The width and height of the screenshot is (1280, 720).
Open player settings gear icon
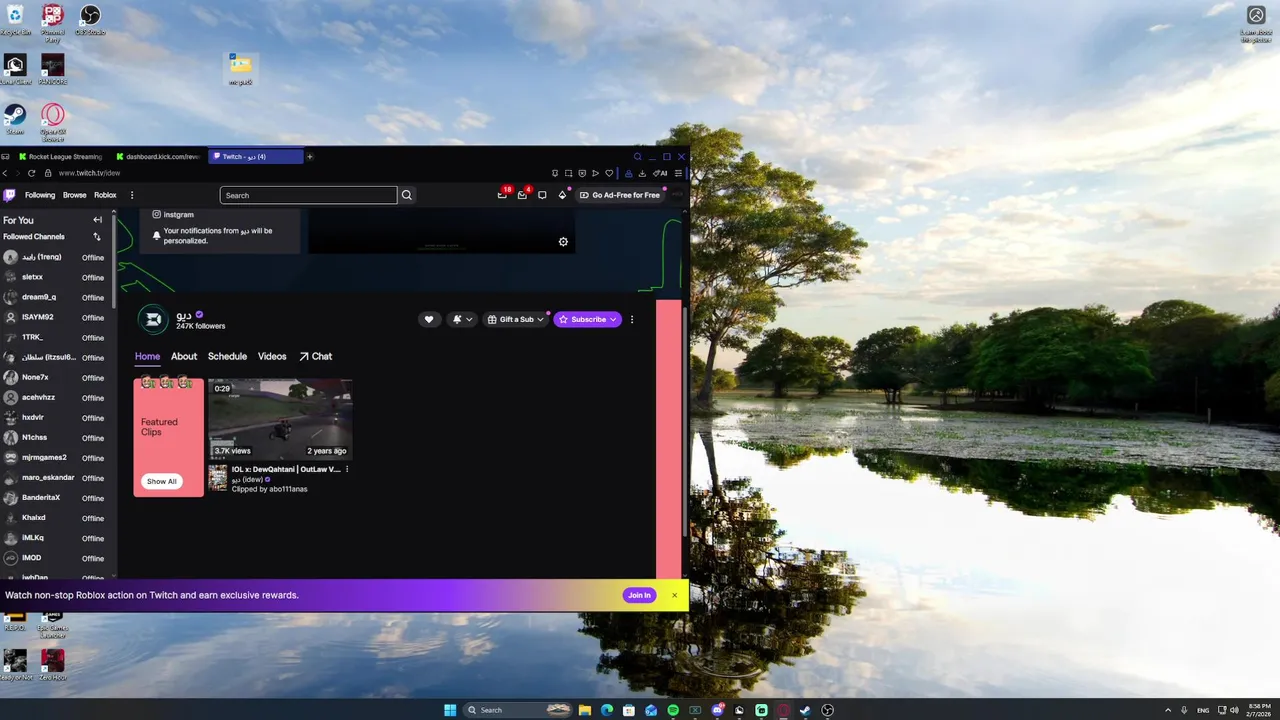point(563,242)
